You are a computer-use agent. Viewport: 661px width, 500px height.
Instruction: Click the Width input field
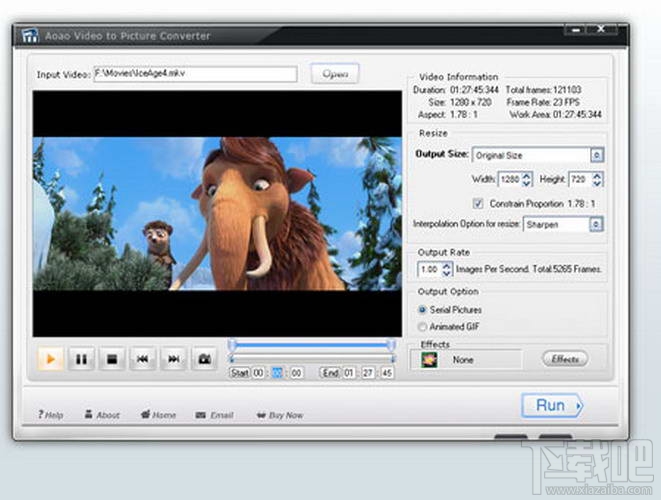click(510, 180)
